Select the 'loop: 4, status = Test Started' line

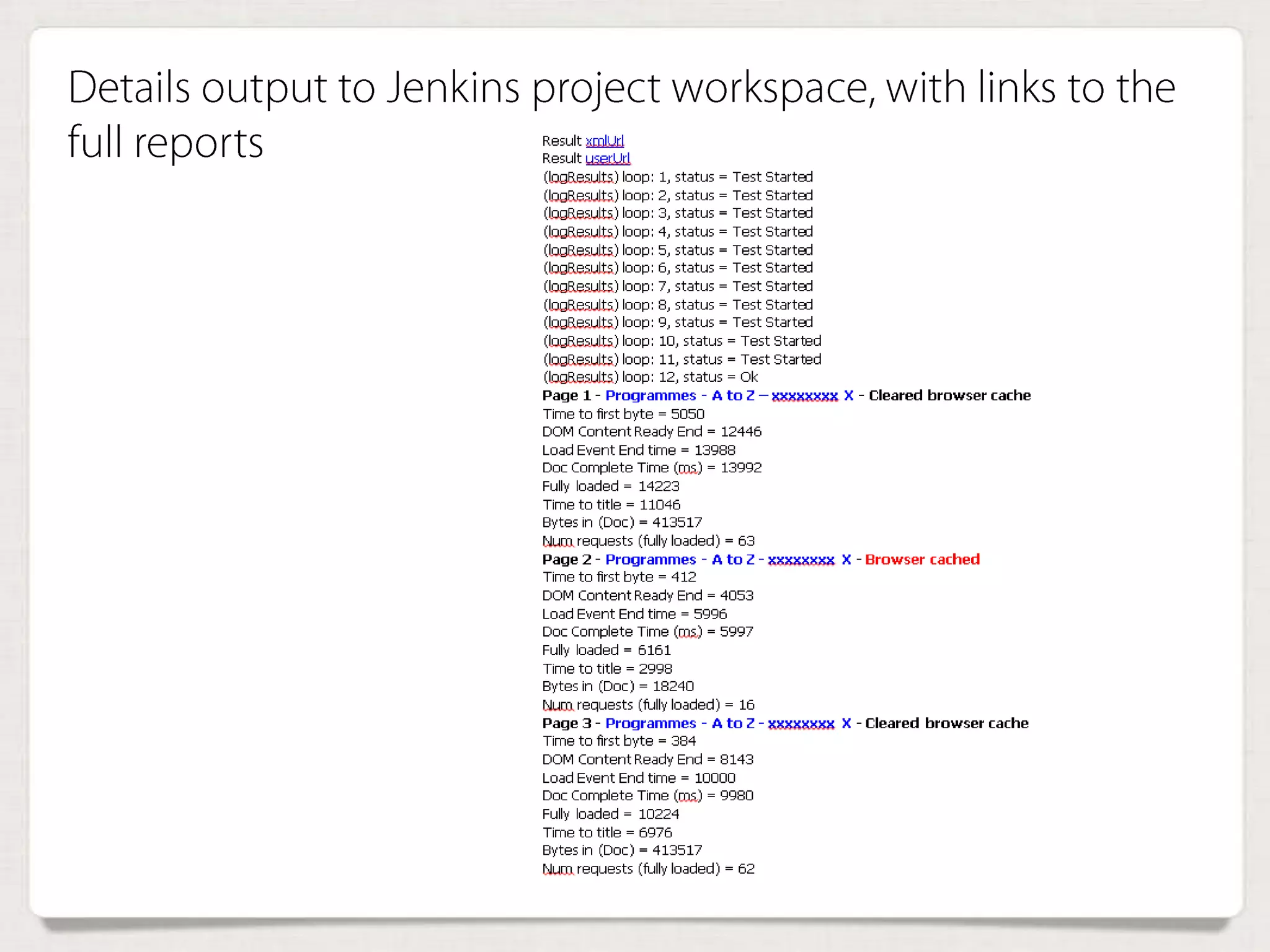click(x=678, y=232)
